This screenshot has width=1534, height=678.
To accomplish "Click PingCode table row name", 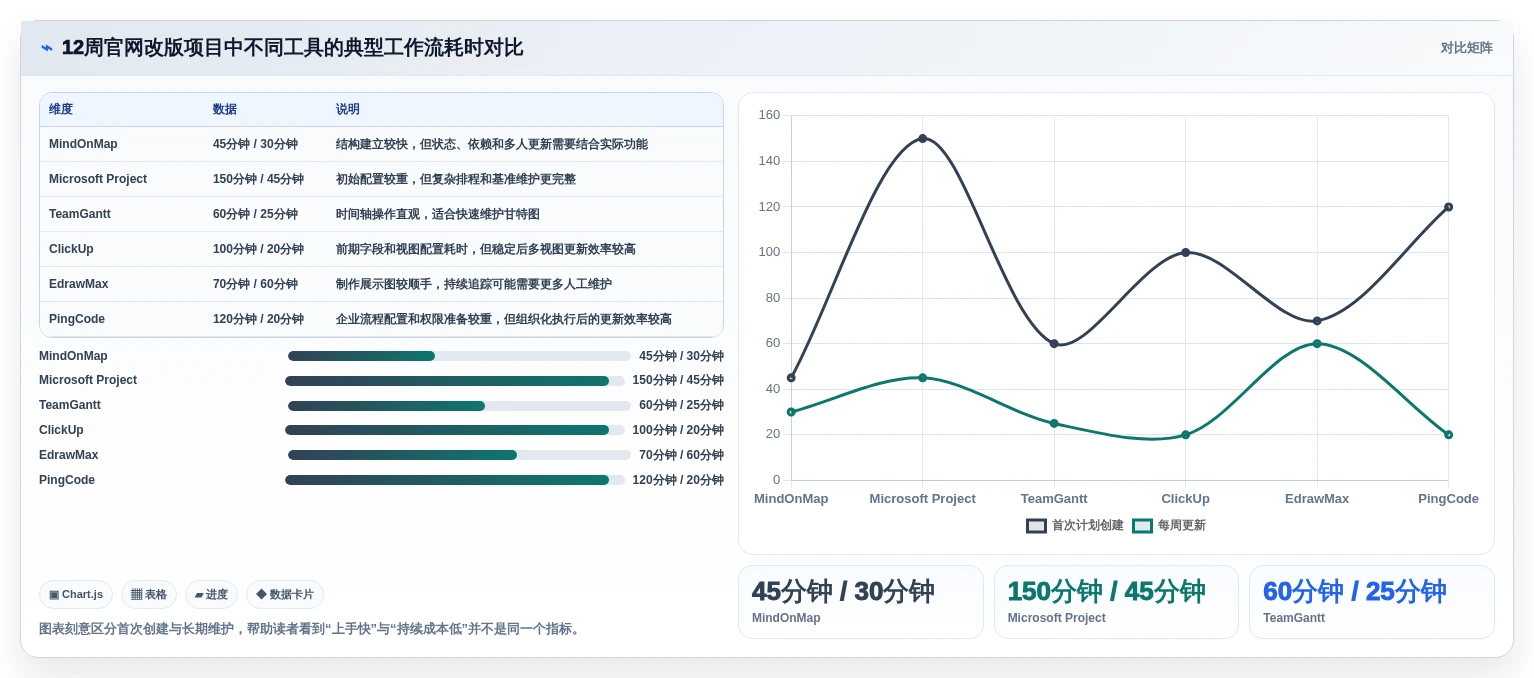I will [77, 319].
